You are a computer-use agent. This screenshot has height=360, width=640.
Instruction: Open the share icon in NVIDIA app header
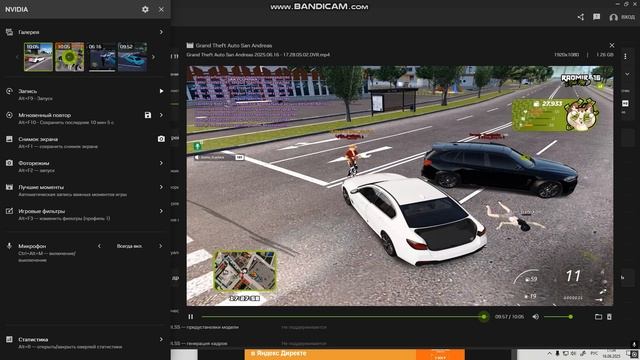[x=581, y=17]
